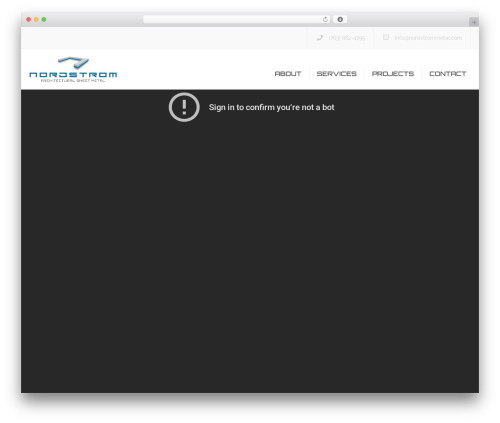This screenshot has width=500, height=423.
Task: Click the phone icon in top bar
Action: tap(320, 38)
